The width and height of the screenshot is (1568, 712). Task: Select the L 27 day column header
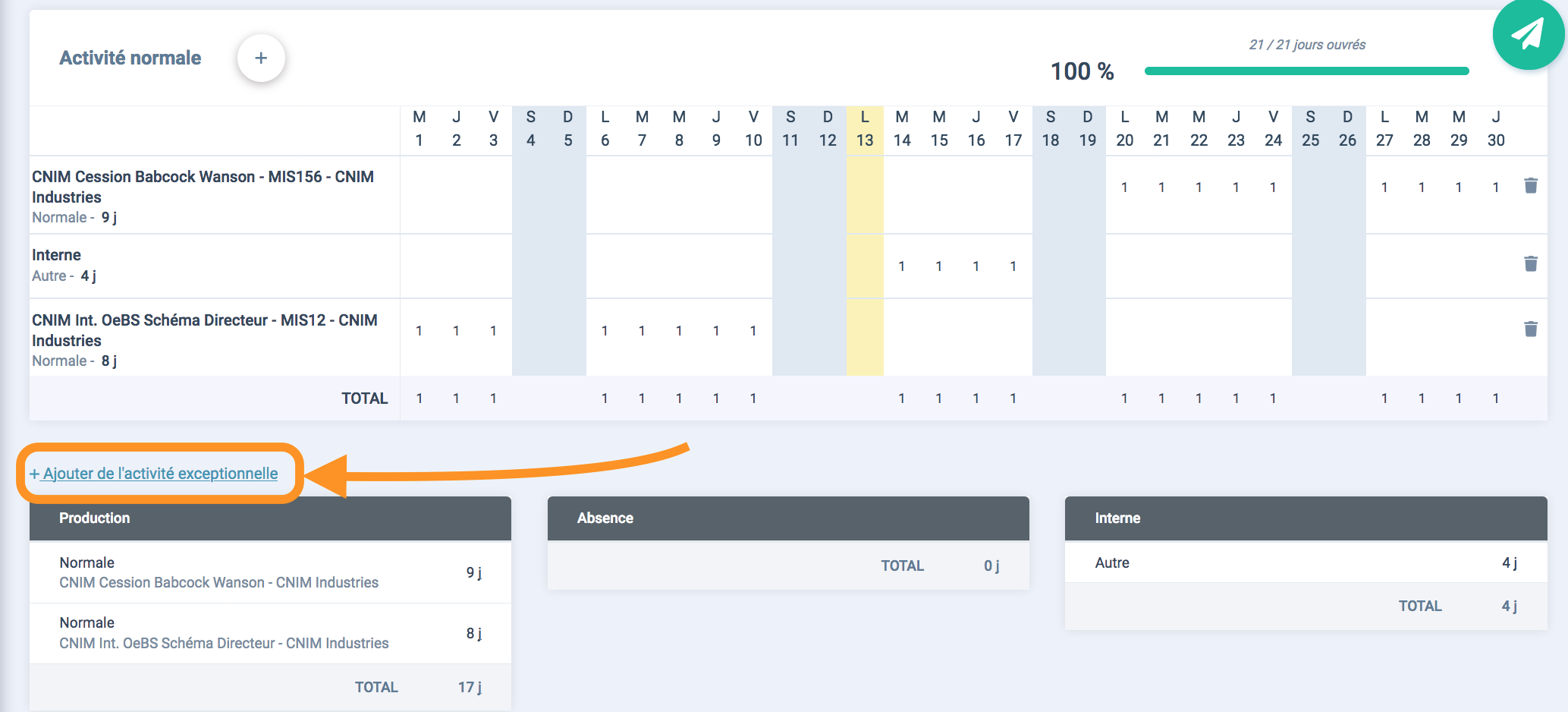[1384, 129]
